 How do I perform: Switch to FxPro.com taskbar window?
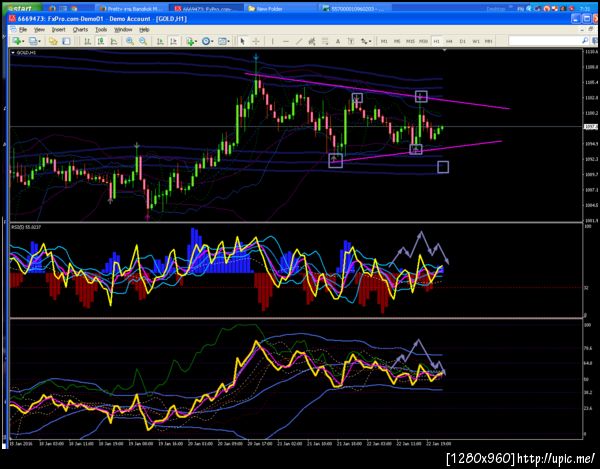click(205, 8)
